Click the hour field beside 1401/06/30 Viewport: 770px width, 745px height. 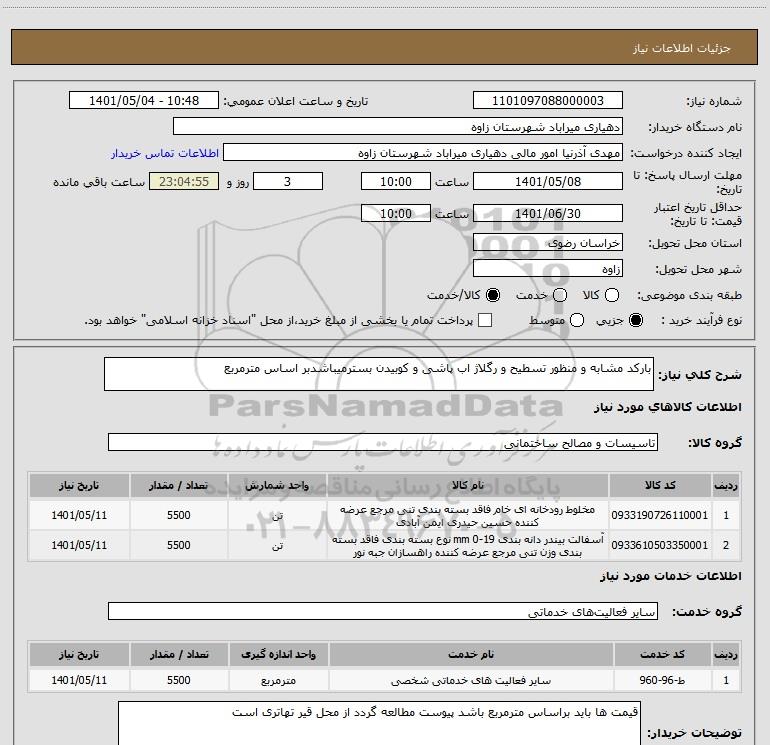(396, 214)
